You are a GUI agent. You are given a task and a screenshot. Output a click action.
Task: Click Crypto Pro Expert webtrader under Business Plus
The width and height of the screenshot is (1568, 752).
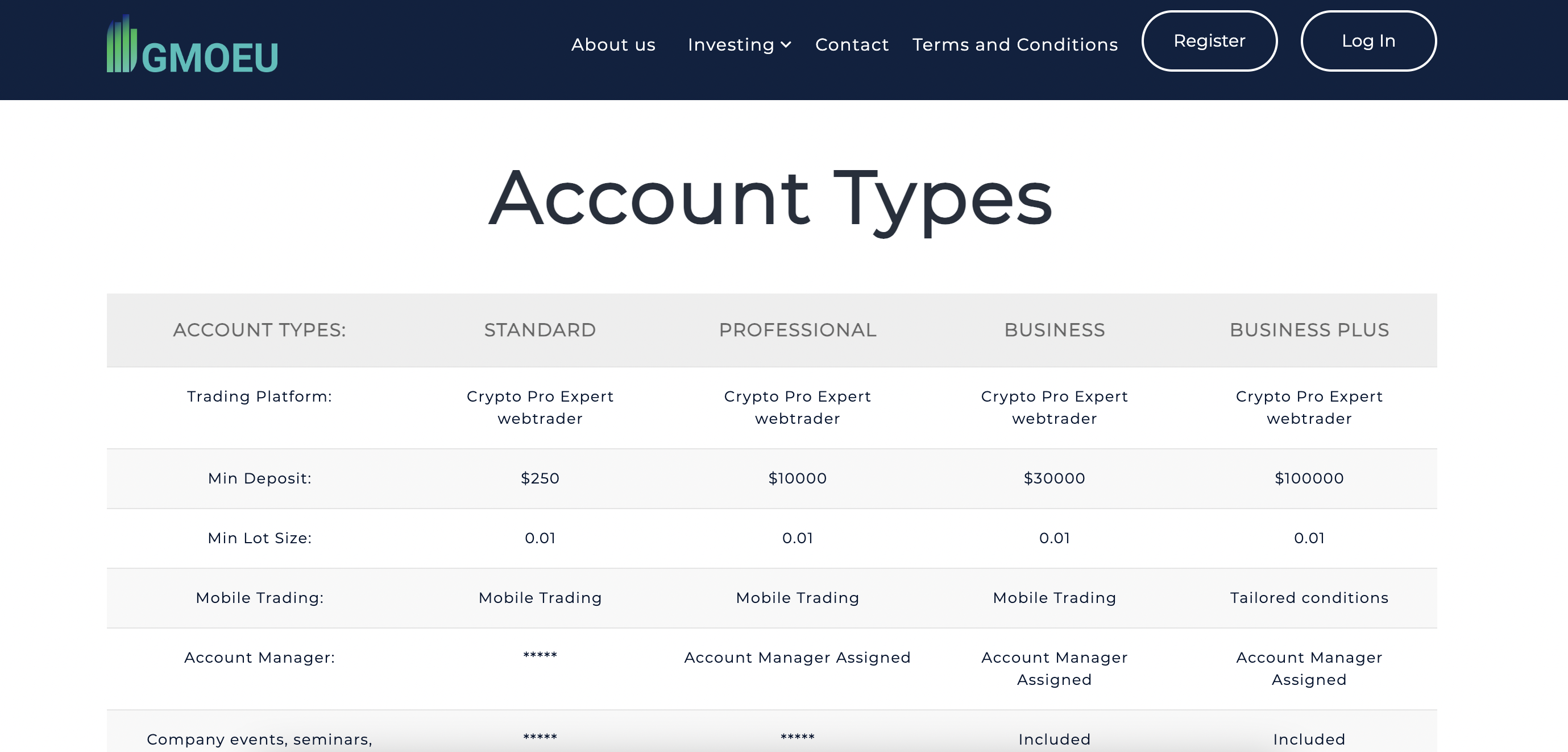pyautogui.click(x=1309, y=407)
